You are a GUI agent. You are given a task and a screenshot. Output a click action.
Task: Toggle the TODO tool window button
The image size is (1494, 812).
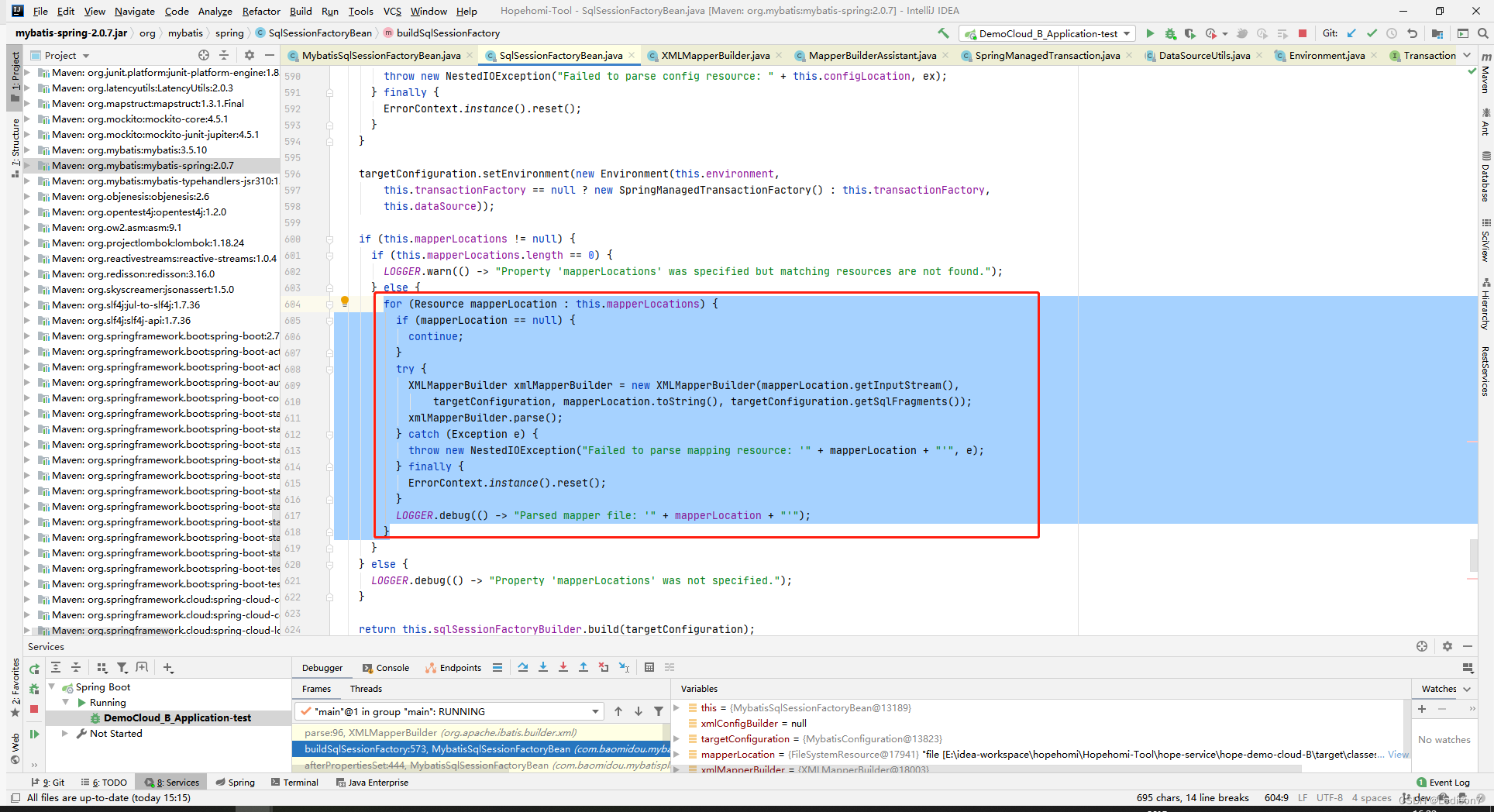[x=105, y=783]
